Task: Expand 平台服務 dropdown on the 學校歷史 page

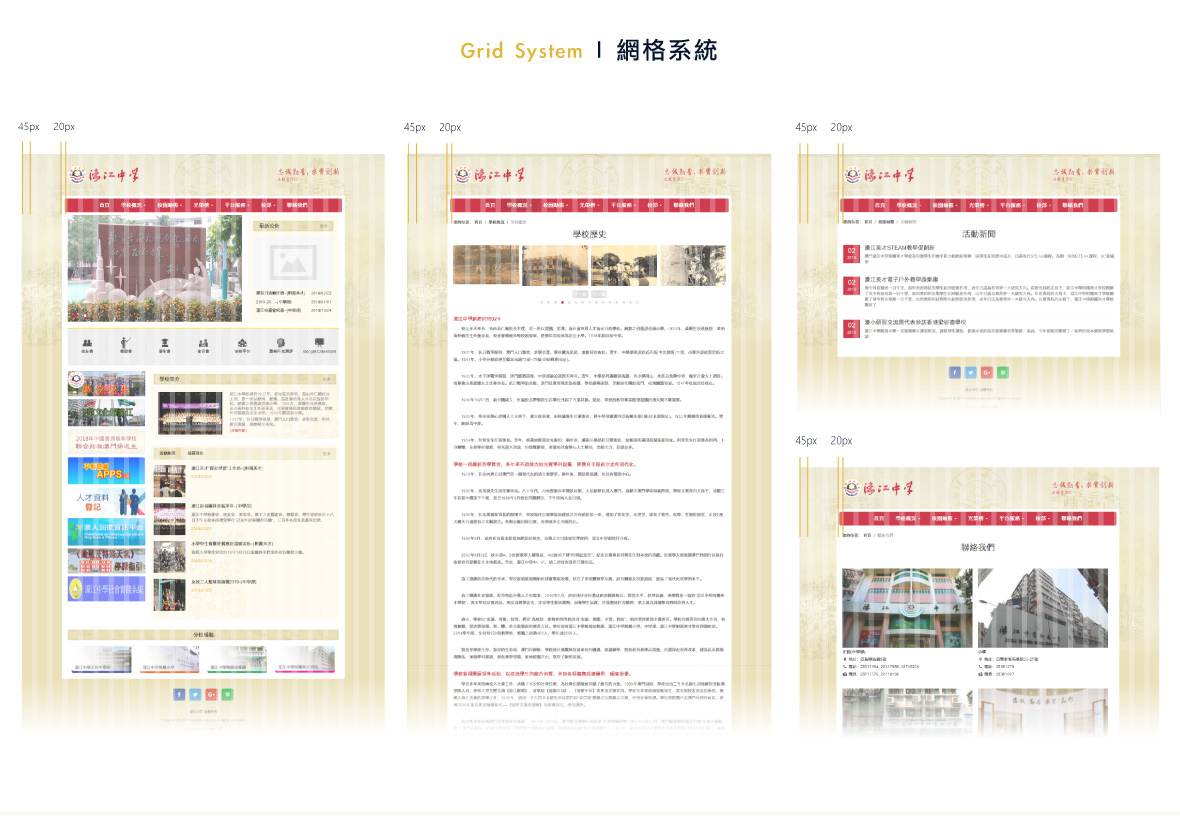Action: 622,205
